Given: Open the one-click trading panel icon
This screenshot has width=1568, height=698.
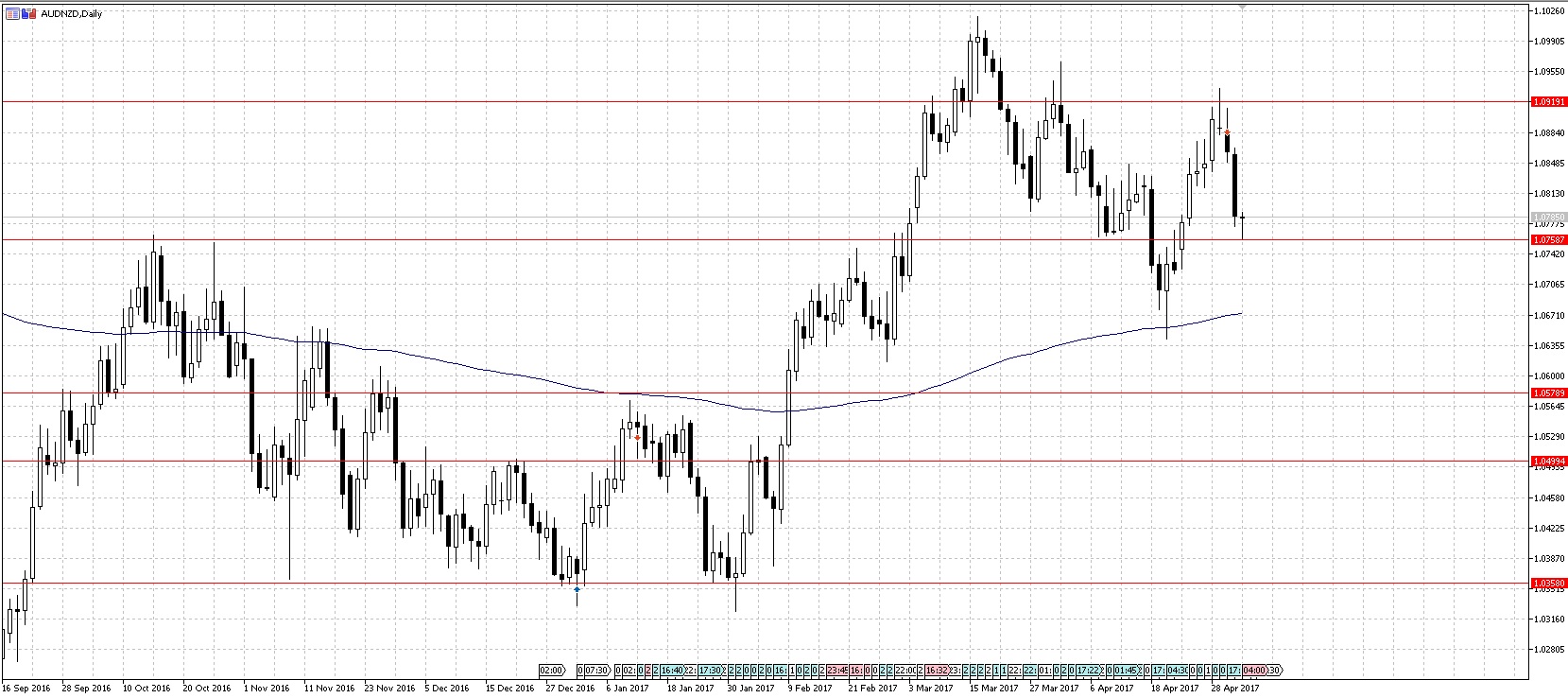Looking at the screenshot, I should 11,13.
